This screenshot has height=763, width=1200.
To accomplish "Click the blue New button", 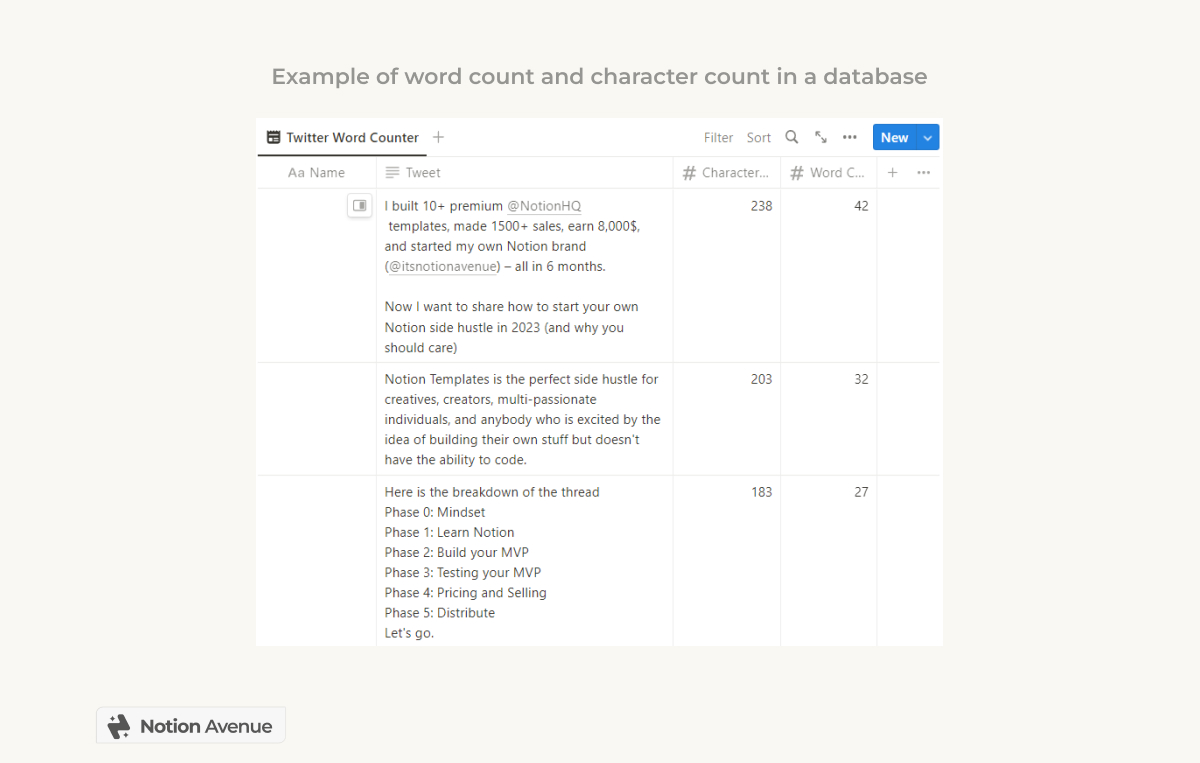I will 894,137.
